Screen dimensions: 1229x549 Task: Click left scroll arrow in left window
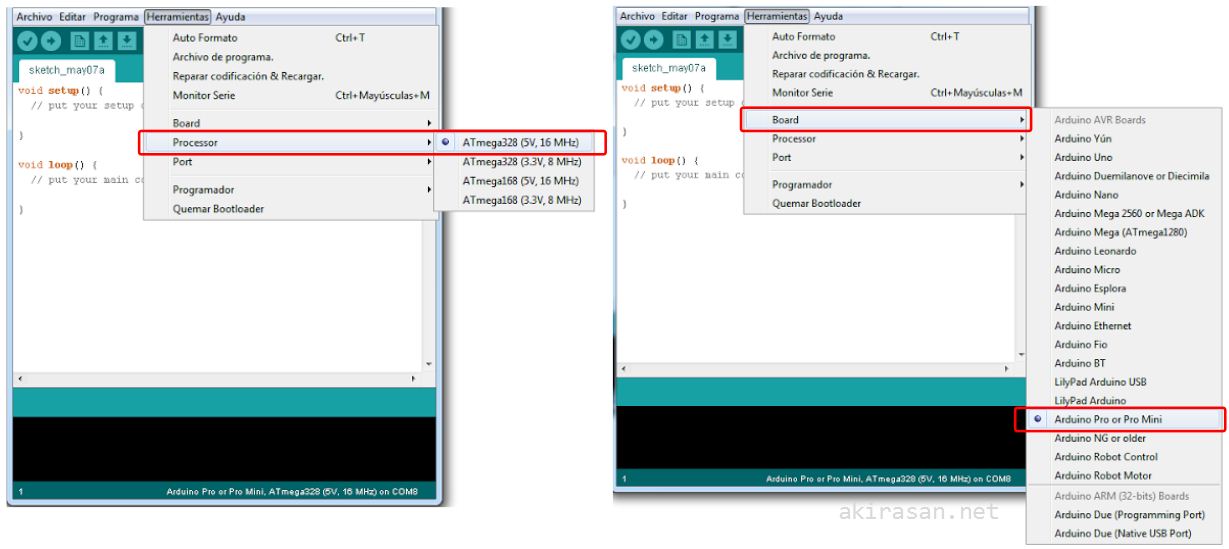19,381
